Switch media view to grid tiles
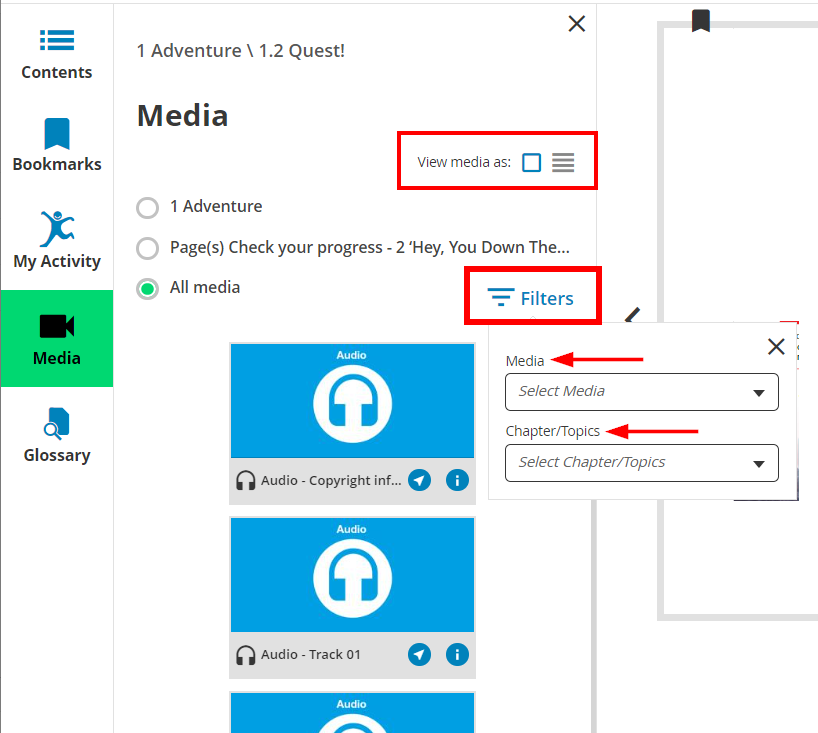818x733 pixels. click(532, 163)
